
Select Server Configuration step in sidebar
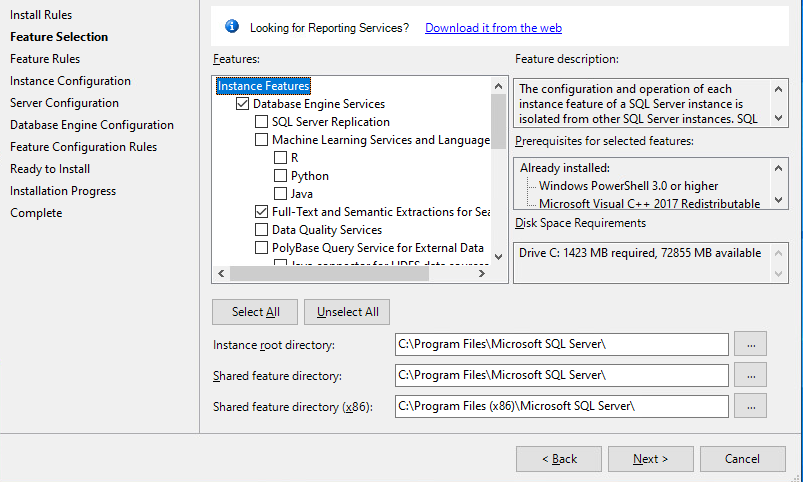pos(65,103)
